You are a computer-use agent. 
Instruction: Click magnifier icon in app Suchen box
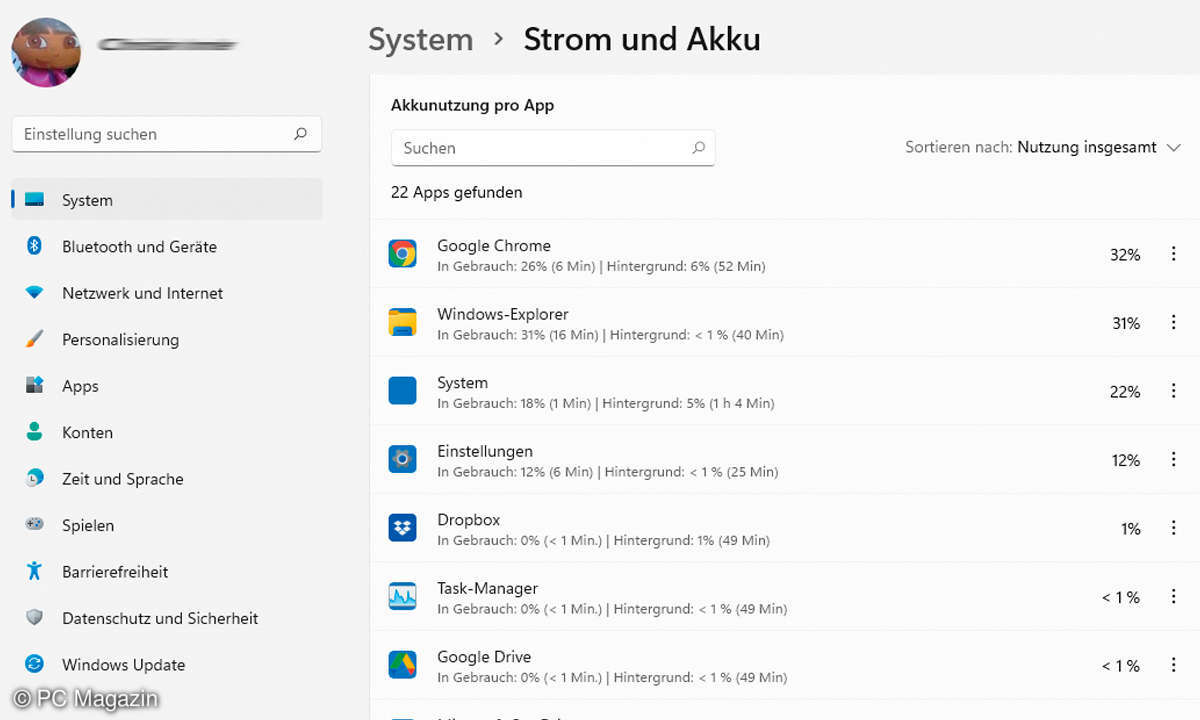[x=698, y=148]
